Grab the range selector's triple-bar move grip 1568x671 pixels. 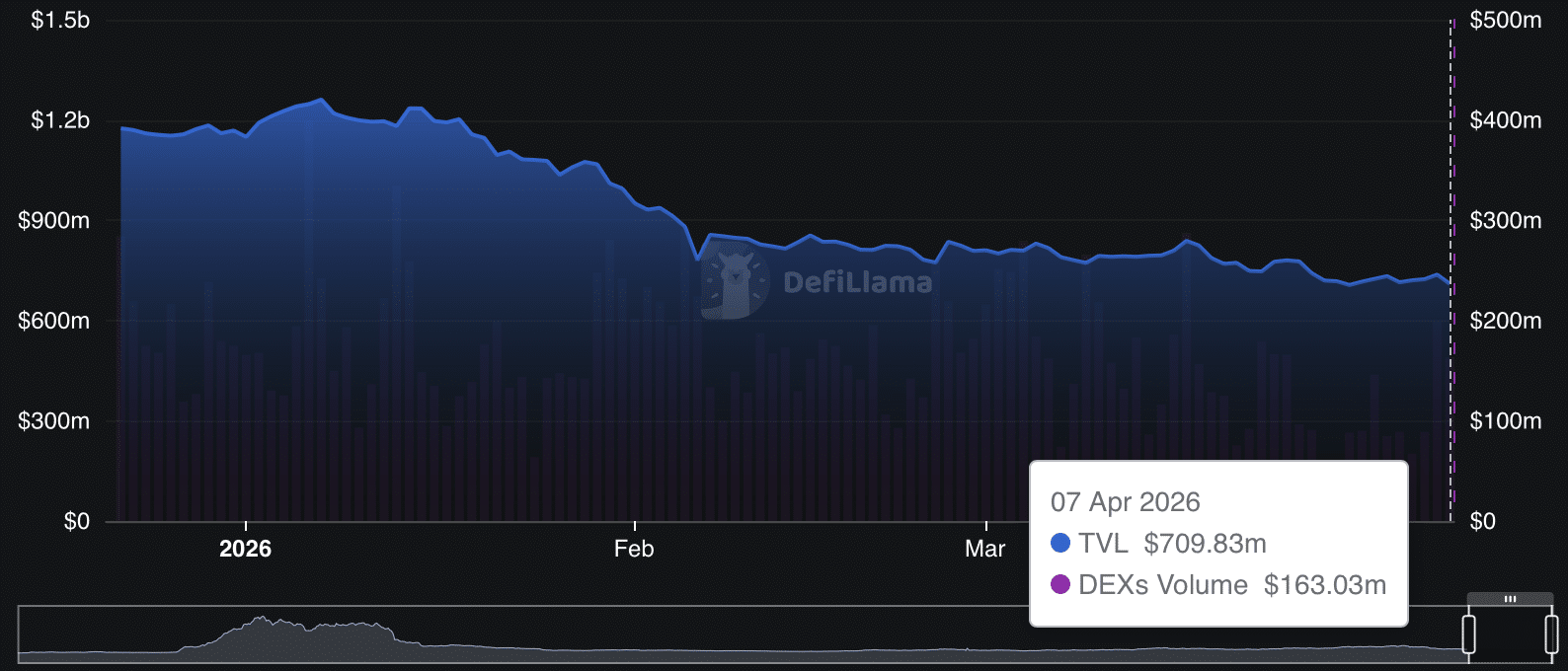click(x=1510, y=599)
